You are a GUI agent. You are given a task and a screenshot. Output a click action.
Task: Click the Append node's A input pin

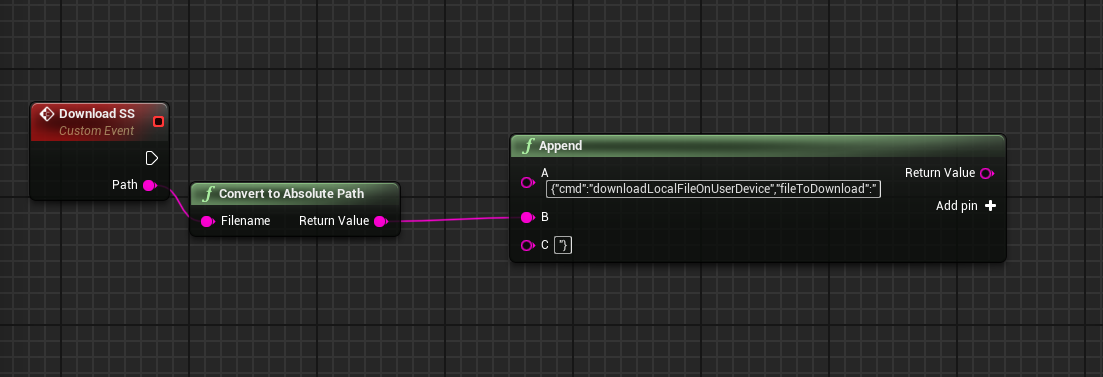click(528, 182)
